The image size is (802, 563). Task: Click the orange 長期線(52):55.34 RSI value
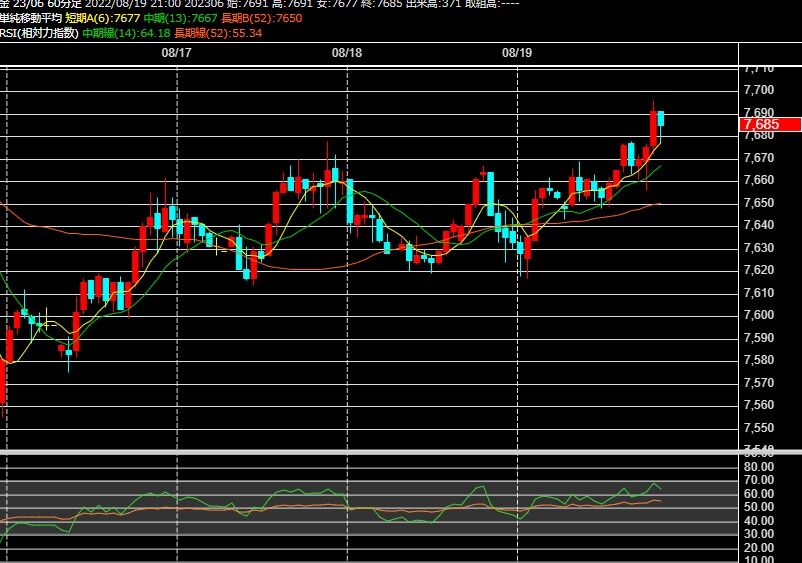coord(218,33)
